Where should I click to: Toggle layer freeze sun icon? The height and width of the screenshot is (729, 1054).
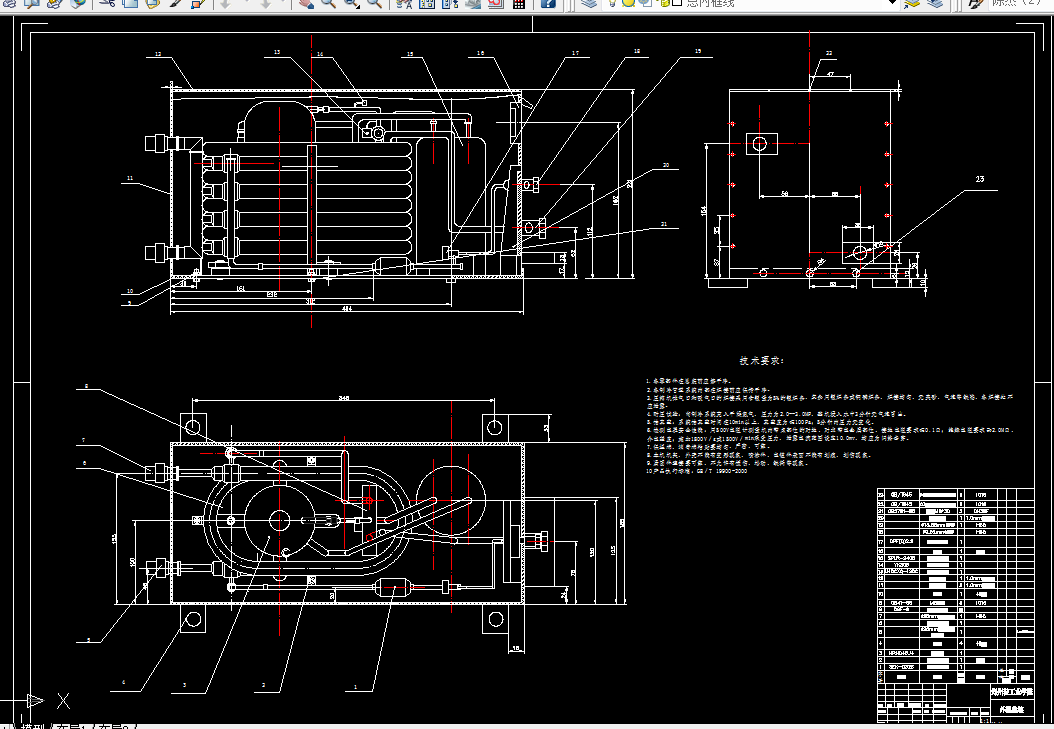(x=628, y=3)
